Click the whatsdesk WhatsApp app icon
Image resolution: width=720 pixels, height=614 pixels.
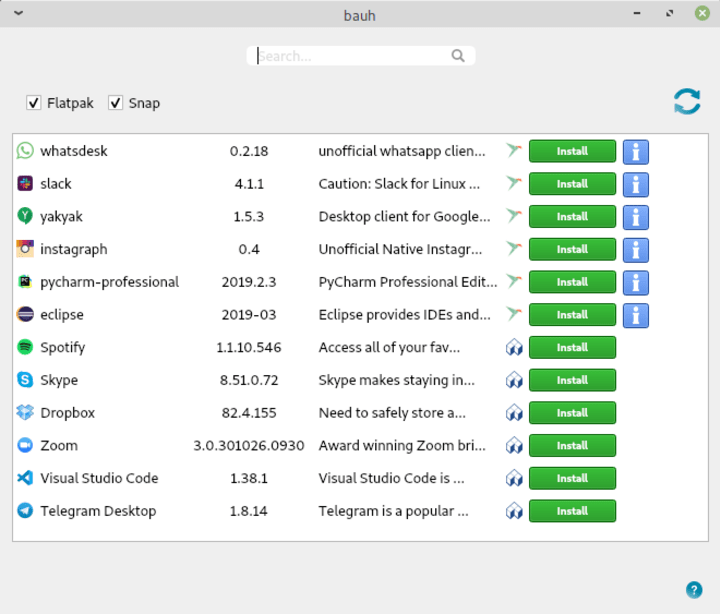coord(25,151)
